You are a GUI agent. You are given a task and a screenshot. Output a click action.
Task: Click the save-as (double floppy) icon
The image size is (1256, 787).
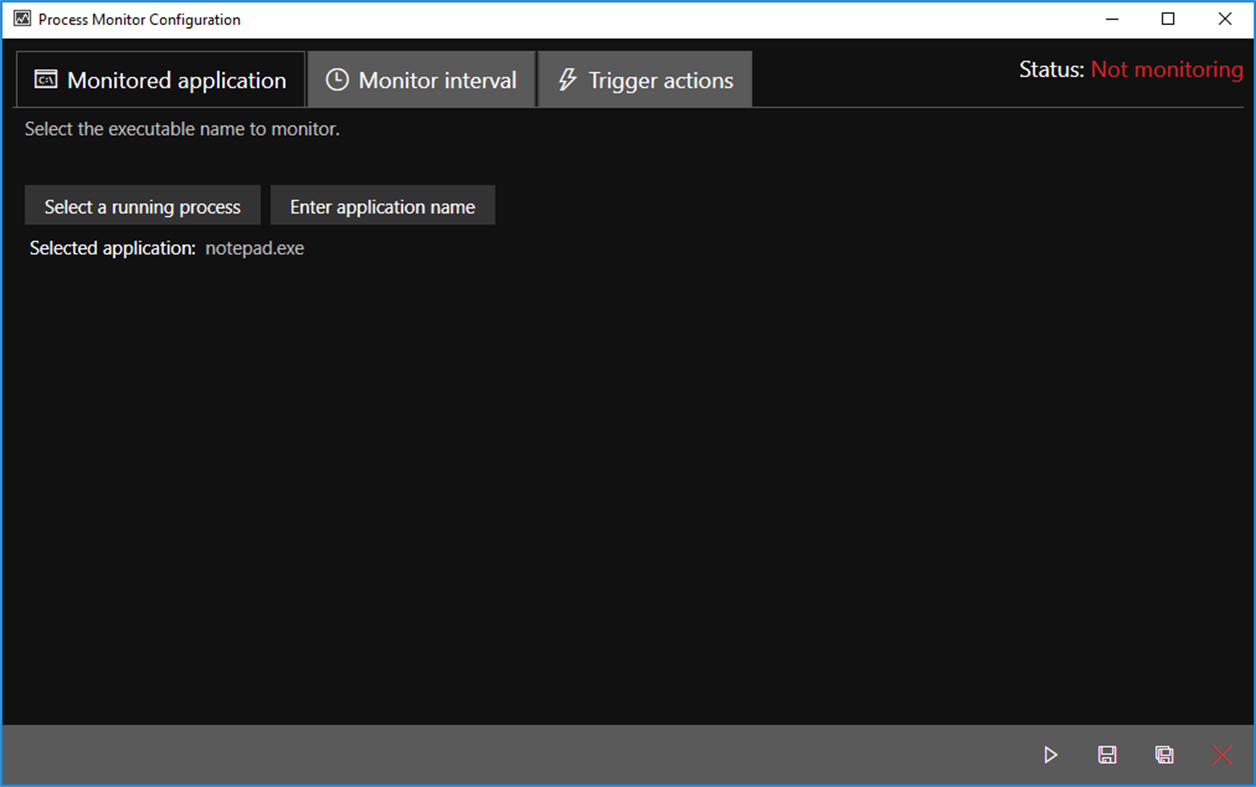[1164, 755]
